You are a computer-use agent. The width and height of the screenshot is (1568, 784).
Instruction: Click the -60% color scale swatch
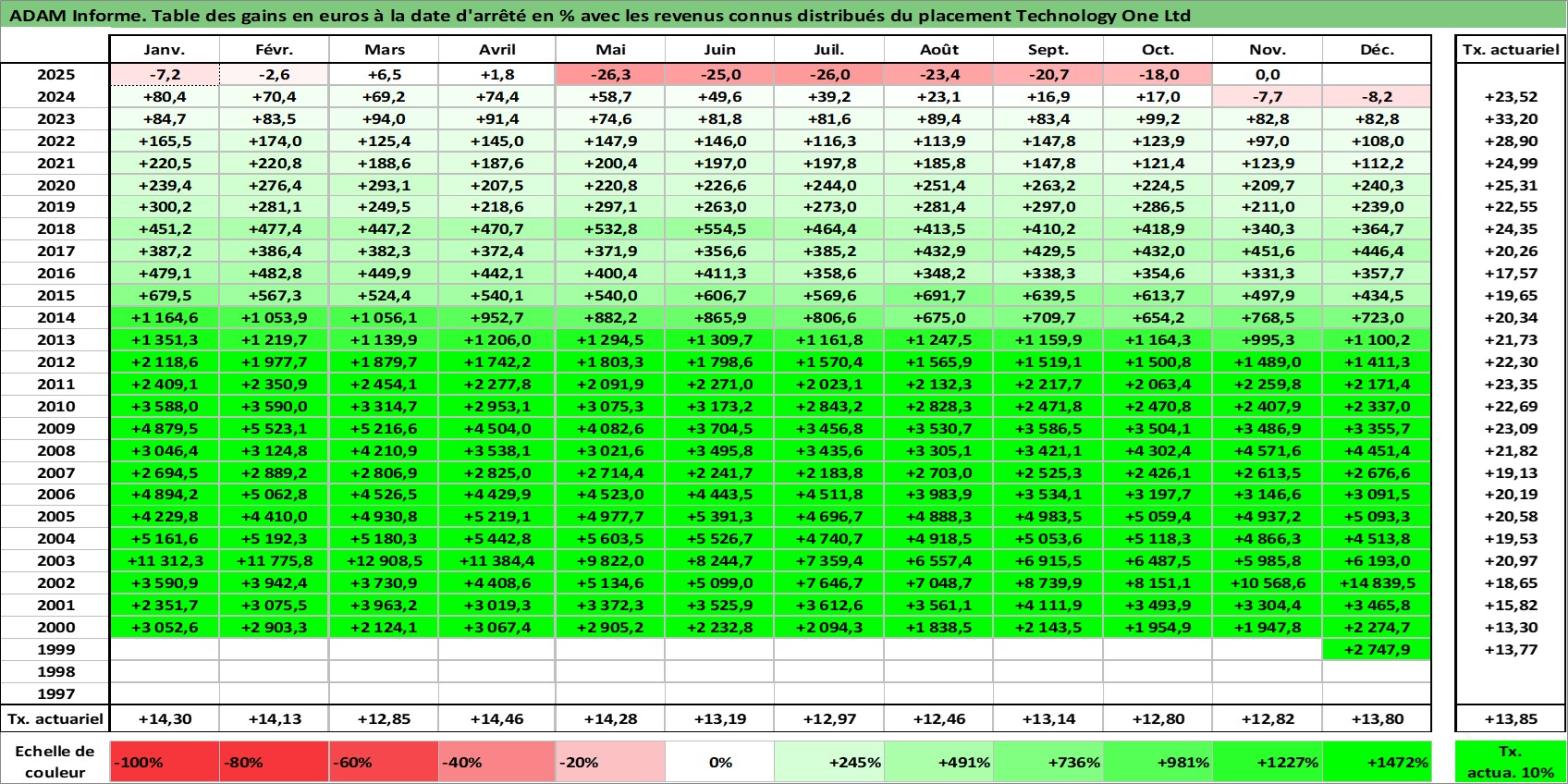[x=384, y=762]
